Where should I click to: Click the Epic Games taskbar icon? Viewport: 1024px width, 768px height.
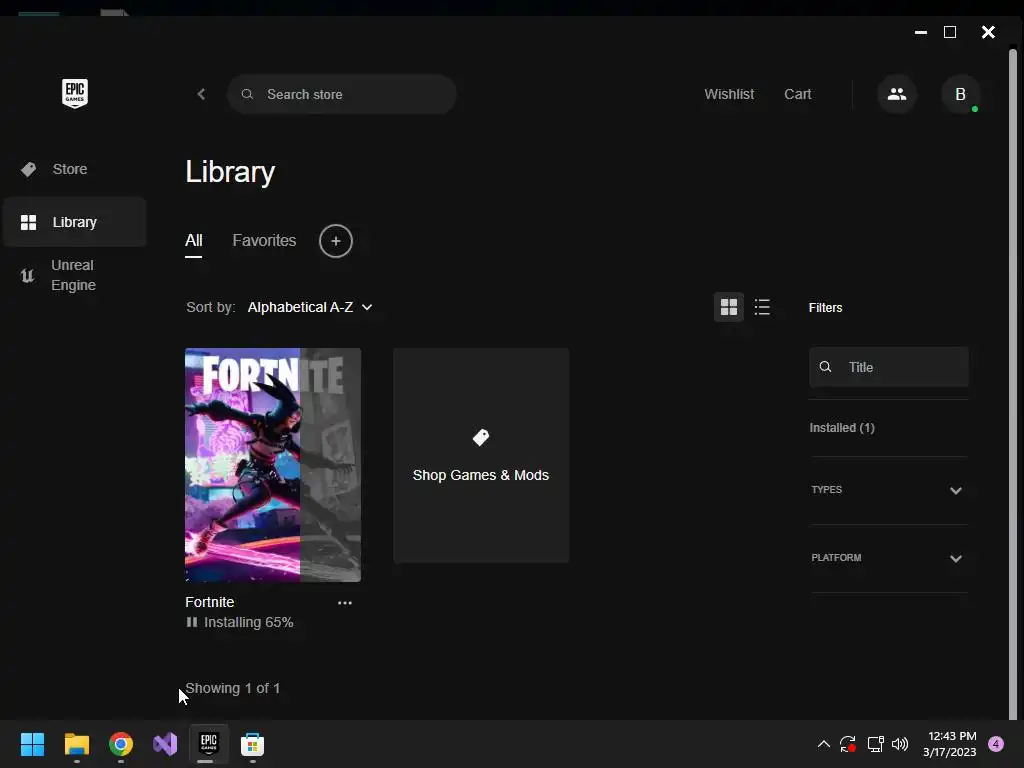pos(208,743)
